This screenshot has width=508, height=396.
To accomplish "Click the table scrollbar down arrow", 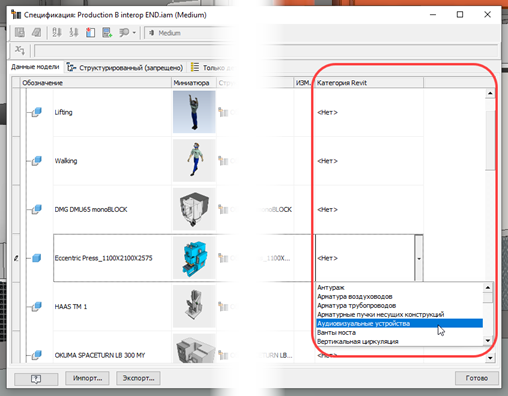I will [490, 358].
